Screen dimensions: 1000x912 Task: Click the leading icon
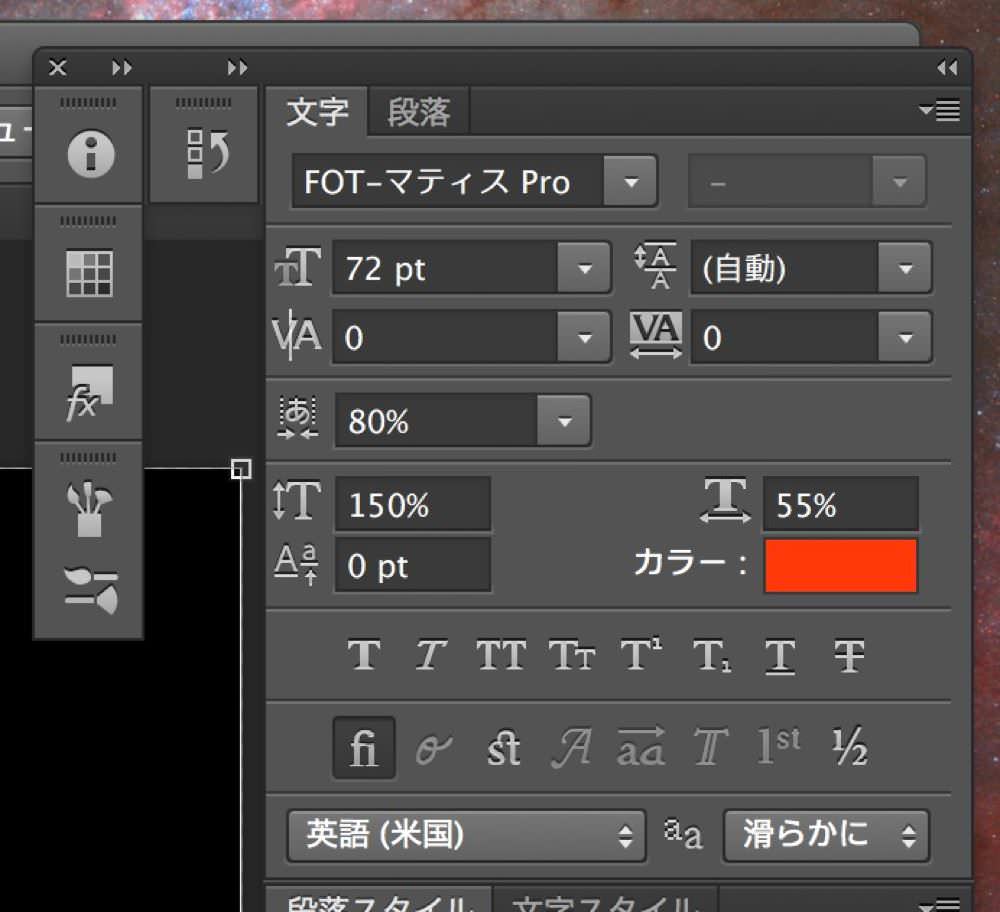coord(655,266)
